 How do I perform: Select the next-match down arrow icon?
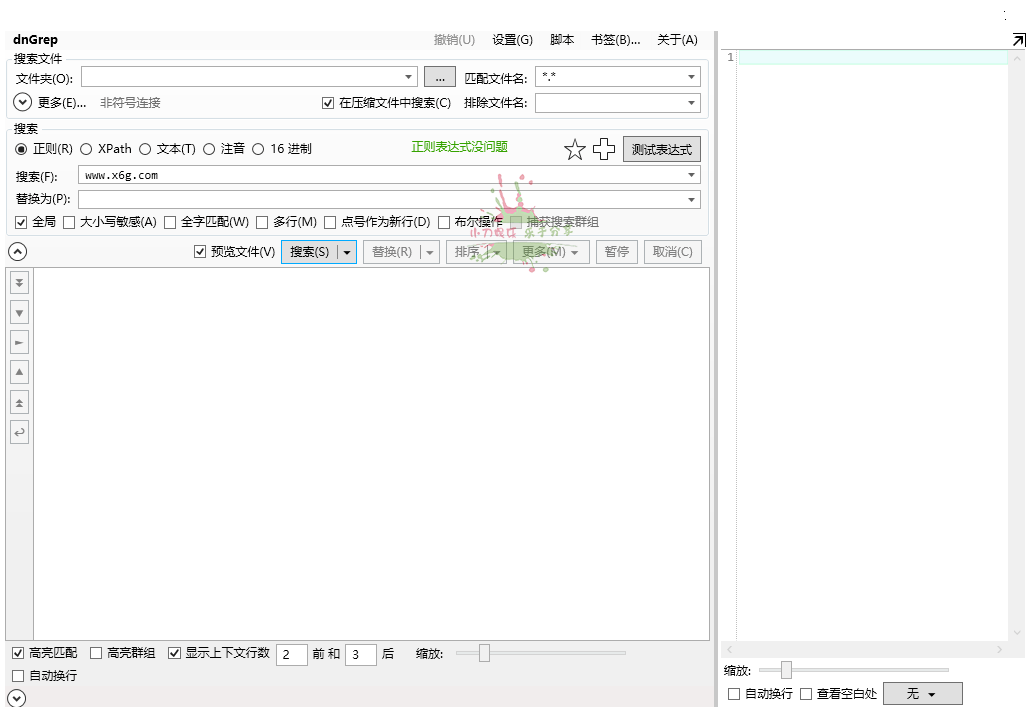19,312
